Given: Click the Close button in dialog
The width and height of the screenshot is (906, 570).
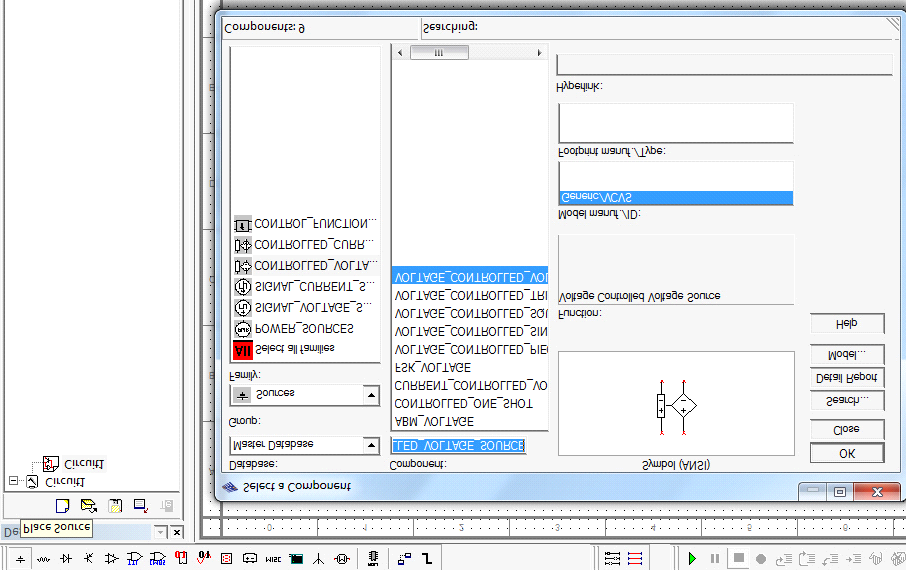Looking at the screenshot, I should point(847,430).
